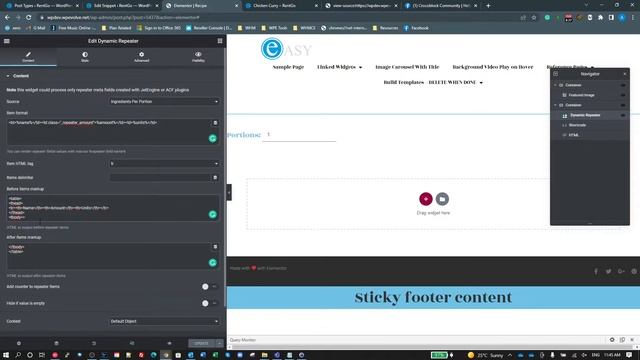
Task: Close the Navigator panel
Action: point(624,74)
